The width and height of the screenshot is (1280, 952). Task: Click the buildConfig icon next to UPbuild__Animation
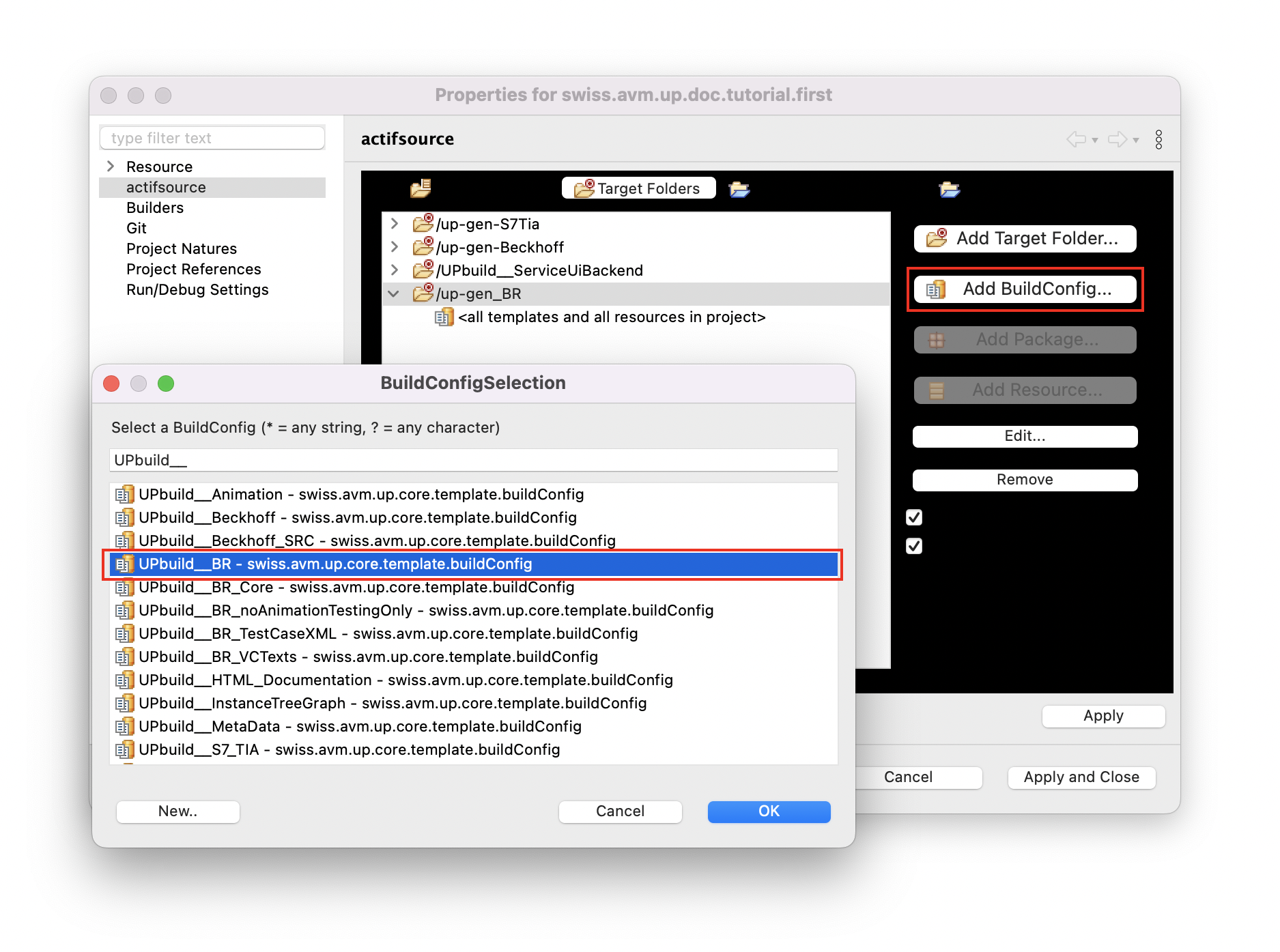[125, 494]
